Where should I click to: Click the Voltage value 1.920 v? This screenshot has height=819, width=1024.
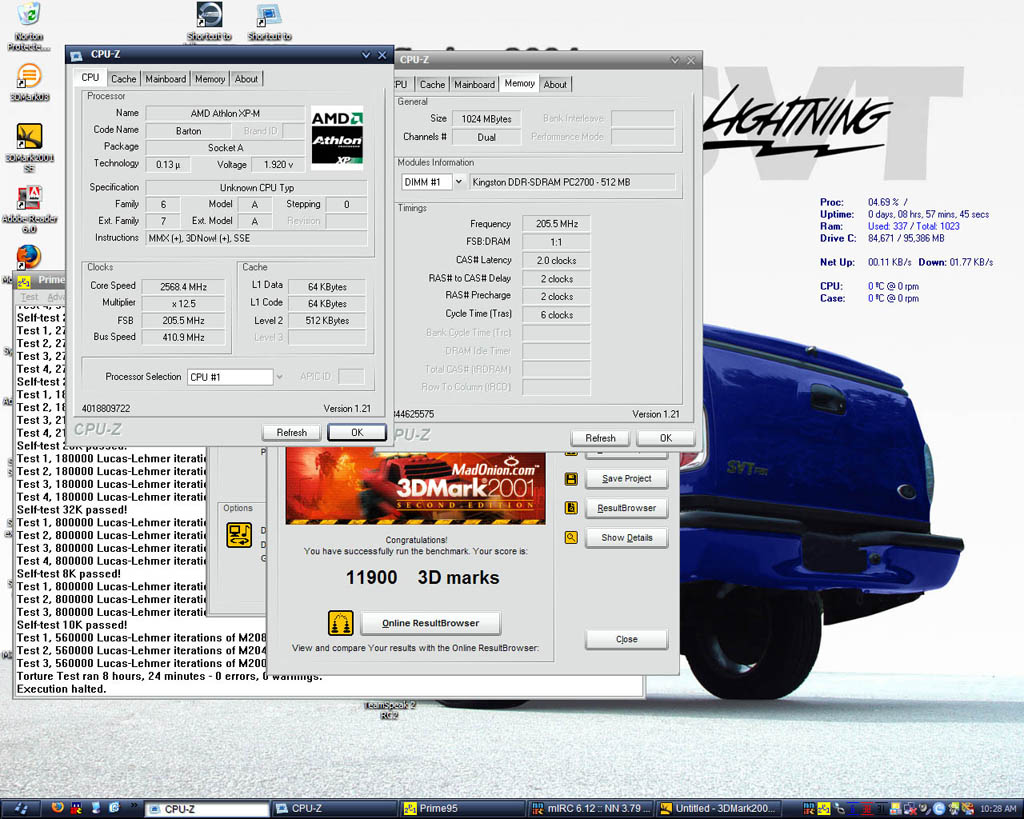click(x=278, y=165)
